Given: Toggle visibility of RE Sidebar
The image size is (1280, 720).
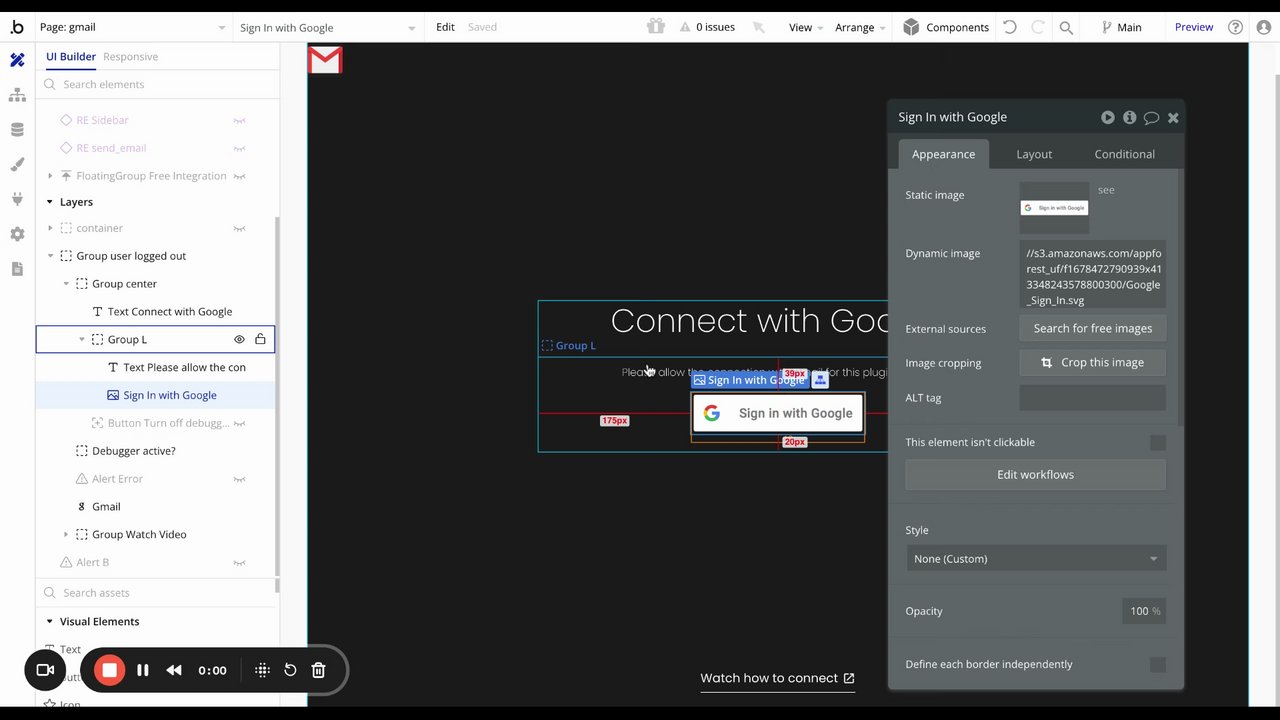Looking at the screenshot, I should tap(239, 120).
